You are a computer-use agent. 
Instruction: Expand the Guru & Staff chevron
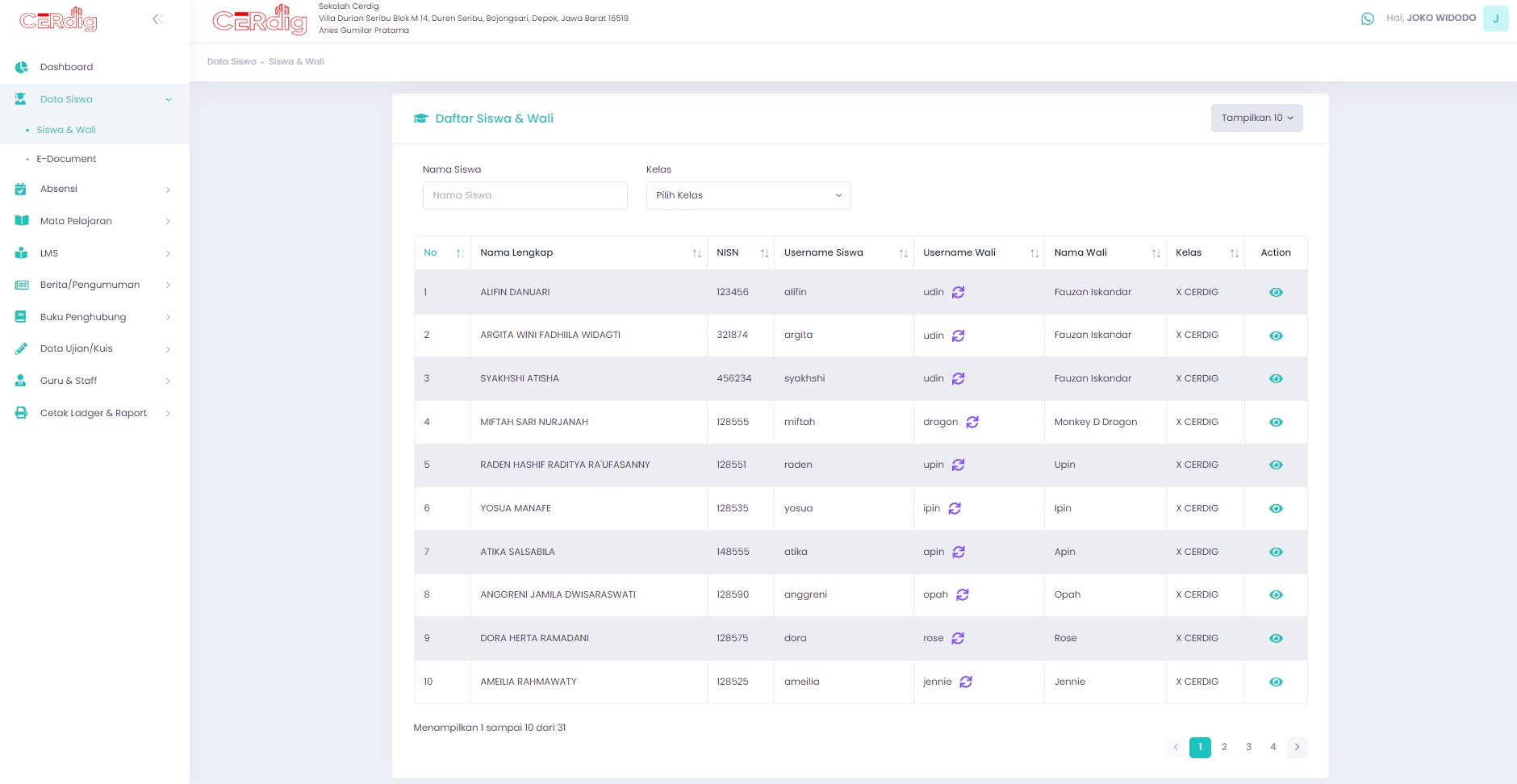pos(168,381)
